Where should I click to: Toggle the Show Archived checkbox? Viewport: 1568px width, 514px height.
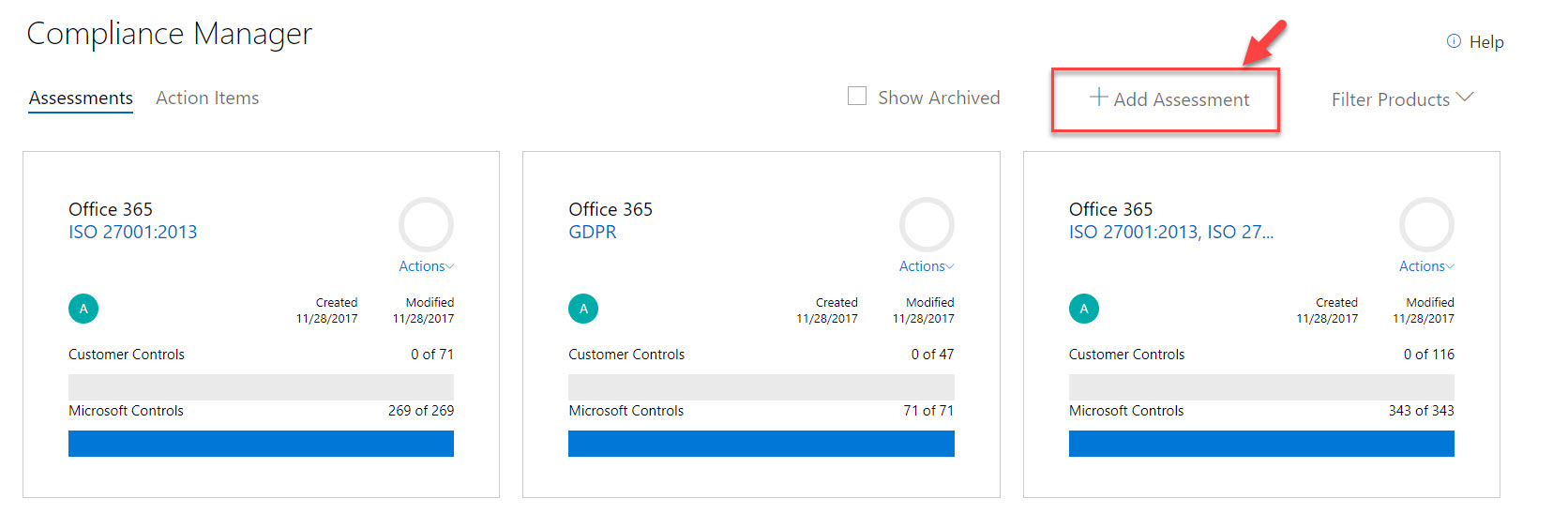click(857, 96)
